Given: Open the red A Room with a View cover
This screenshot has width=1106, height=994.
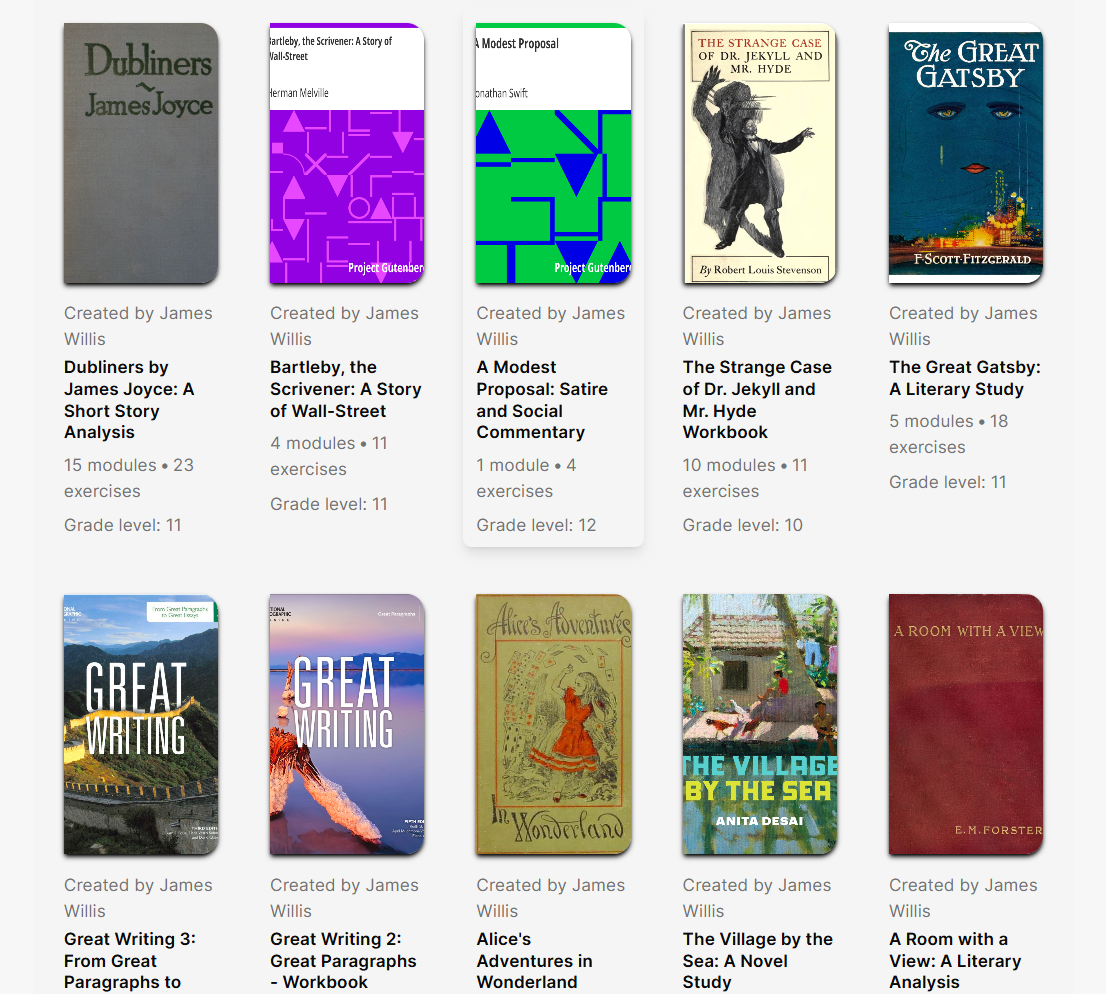Looking at the screenshot, I should pos(966,725).
